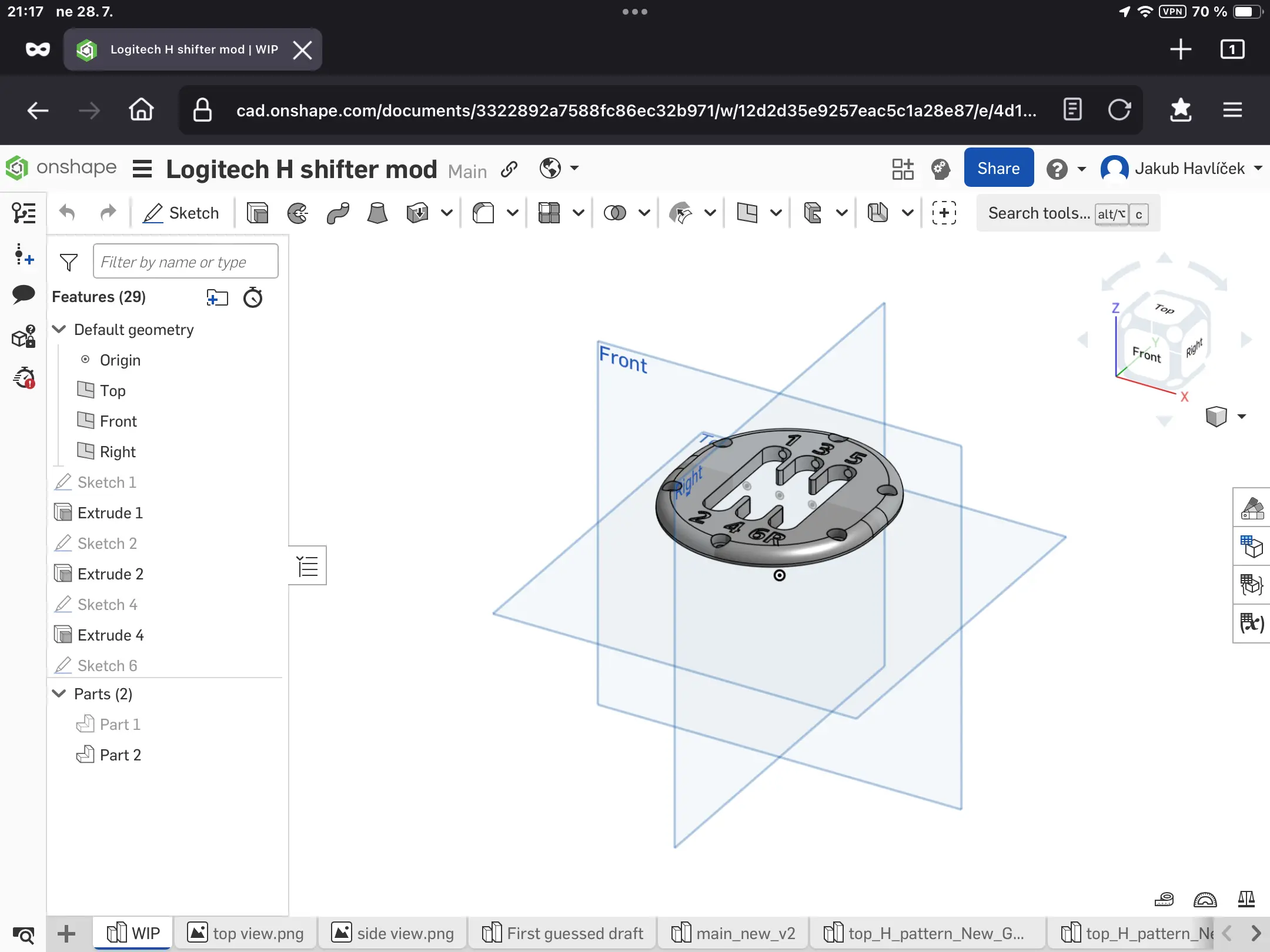The image size is (1270, 952).
Task: Select the Sheet metal model tool
Action: tap(813, 213)
